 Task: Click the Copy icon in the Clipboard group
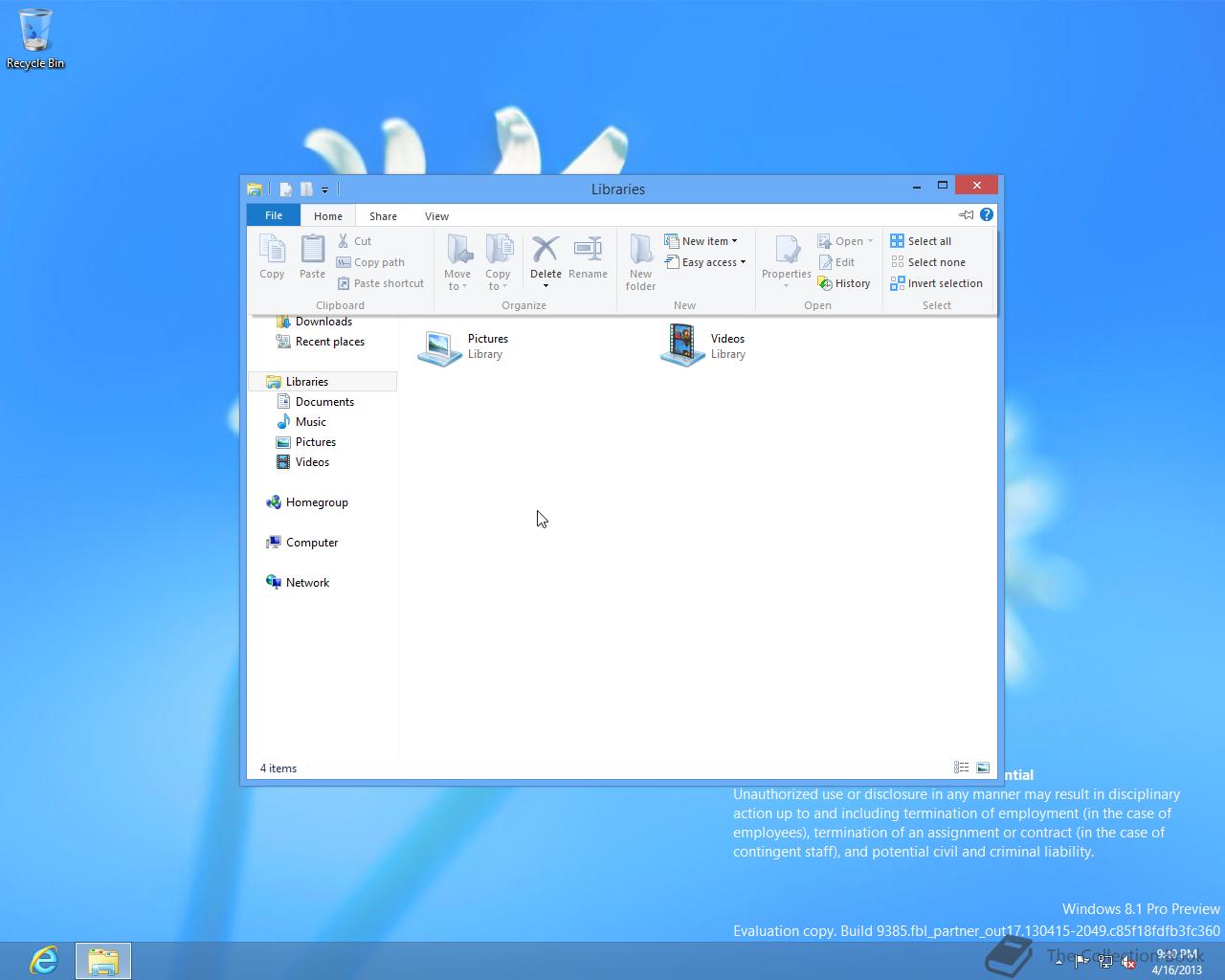272,251
